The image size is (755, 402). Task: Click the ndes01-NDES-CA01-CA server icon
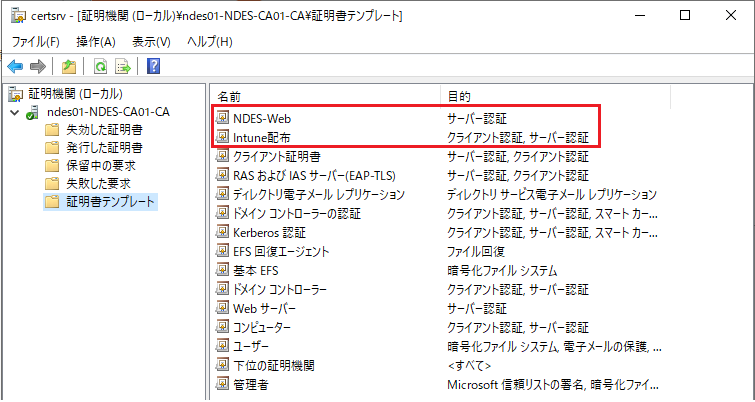click(x=33, y=113)
